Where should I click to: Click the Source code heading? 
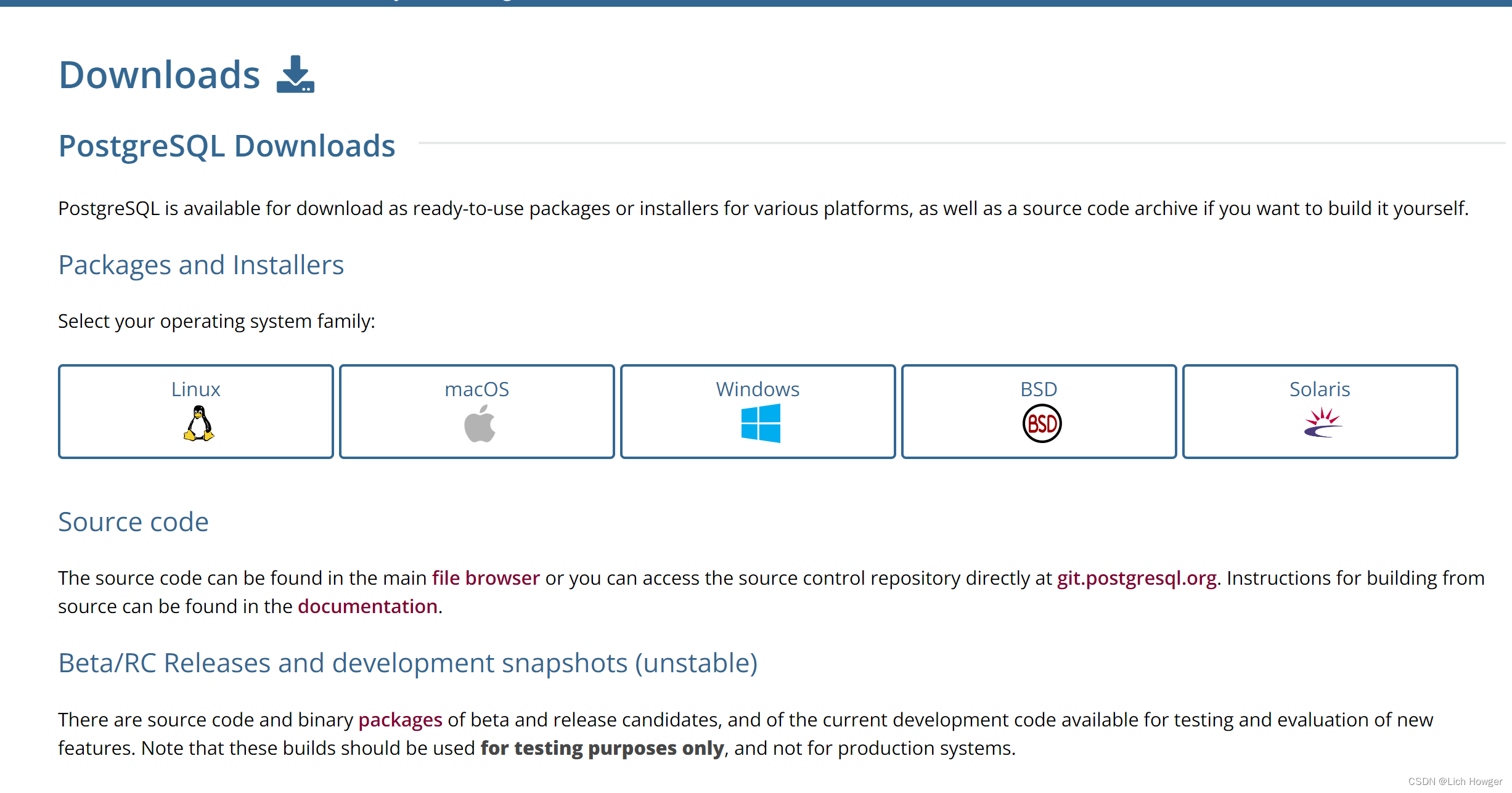133,522
